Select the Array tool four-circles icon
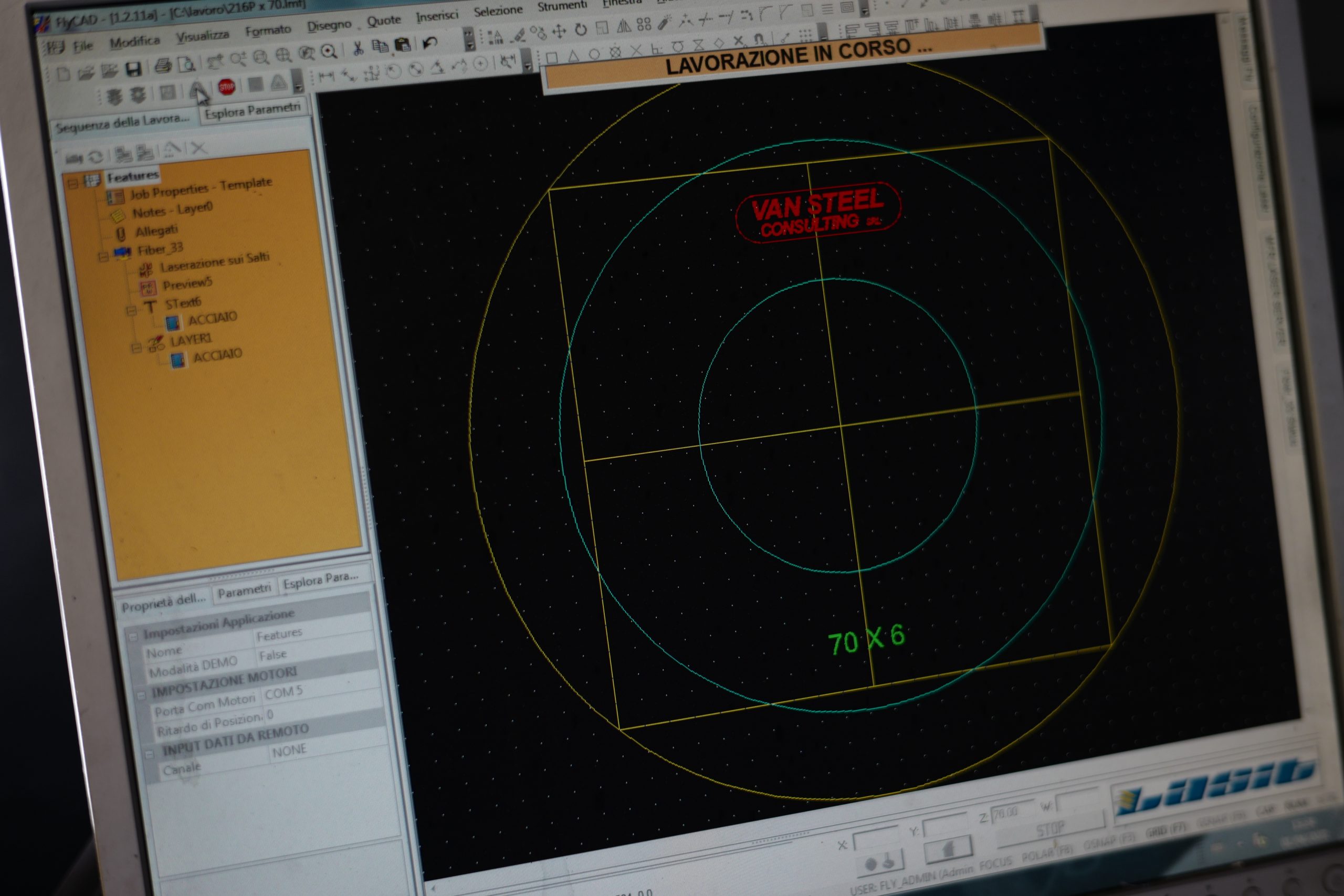1344x896 pixels. click(644, 24)
